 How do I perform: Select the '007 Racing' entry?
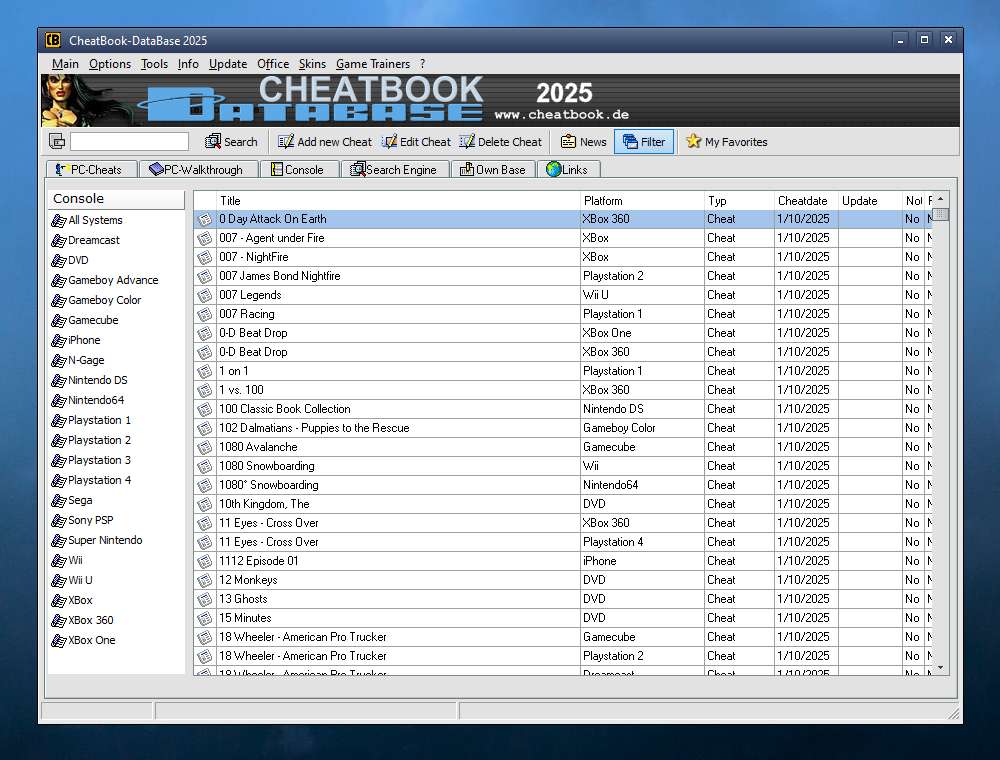tap(563, 314)
